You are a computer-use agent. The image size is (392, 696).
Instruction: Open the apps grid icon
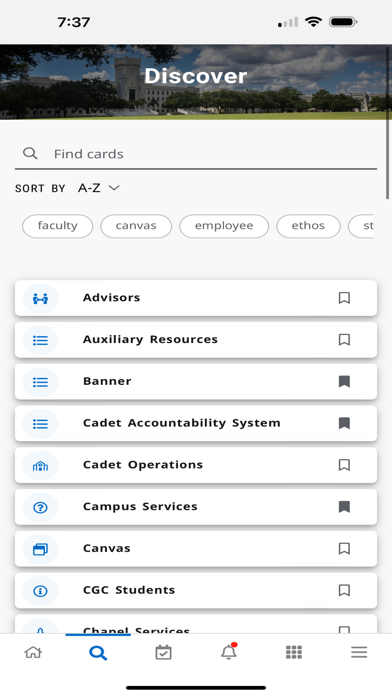tap(294, 652)
